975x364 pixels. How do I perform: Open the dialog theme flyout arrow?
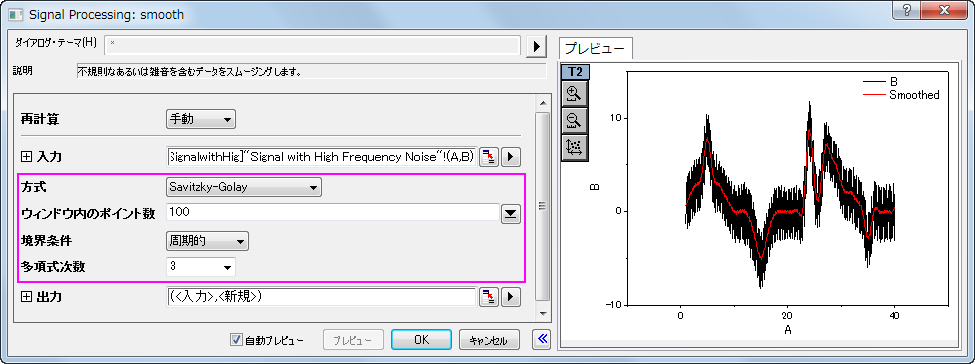pos(536,46)
